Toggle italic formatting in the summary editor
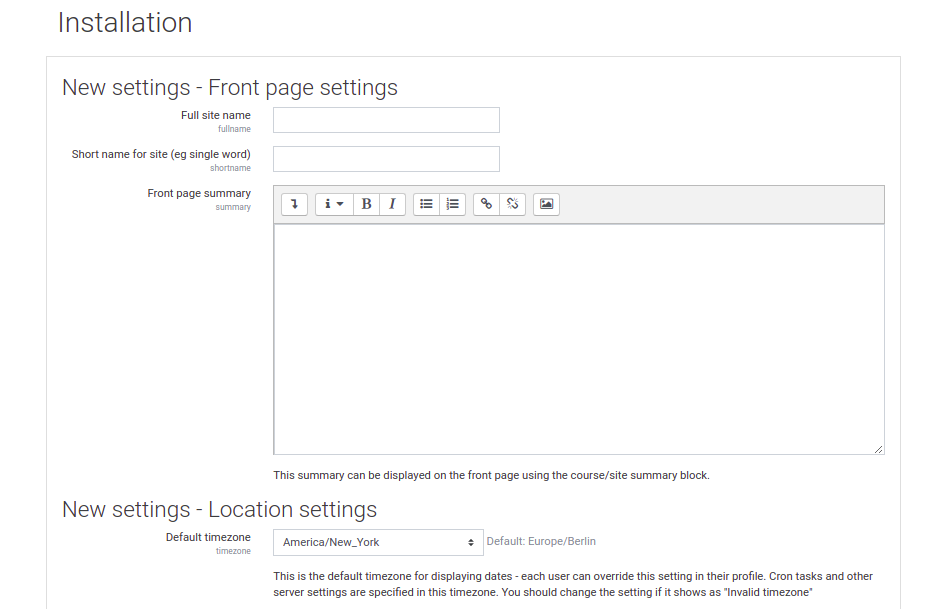 click(392, 204)
